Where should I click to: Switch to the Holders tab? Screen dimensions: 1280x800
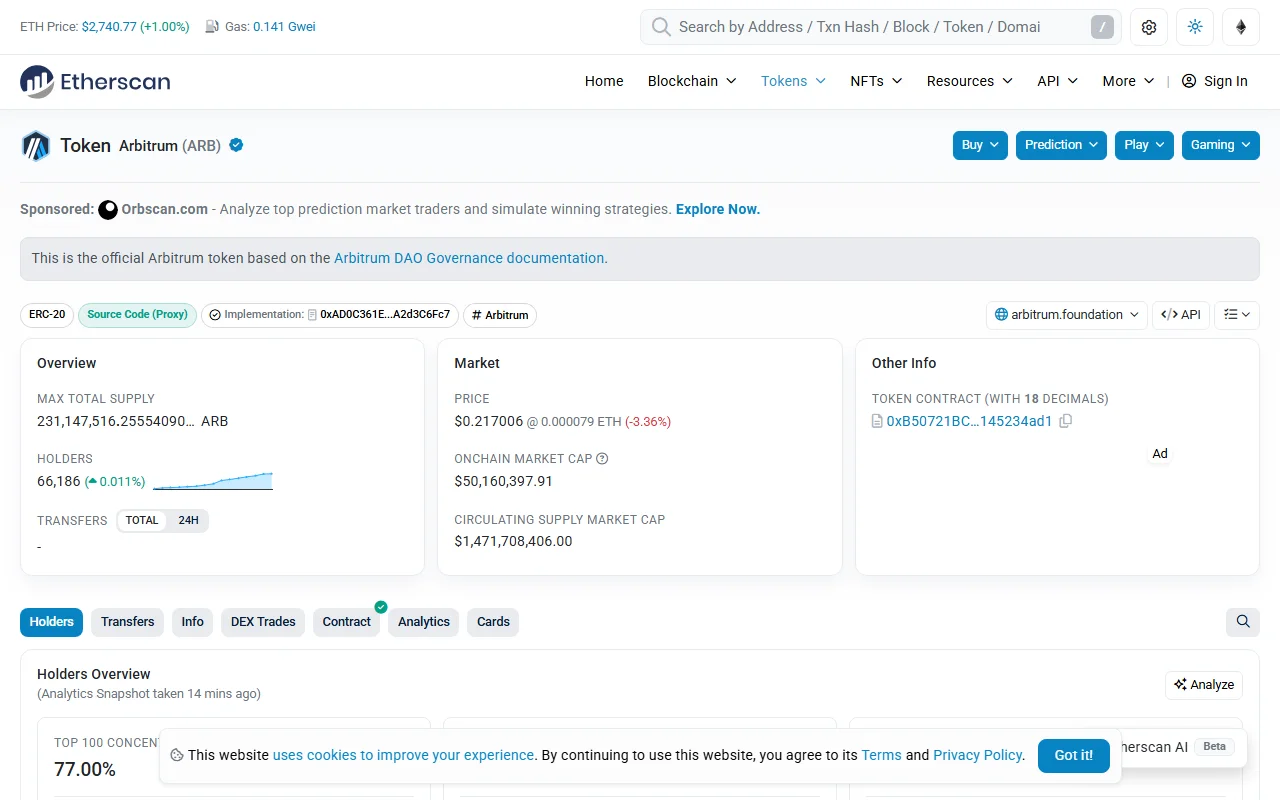coord(51,622)
